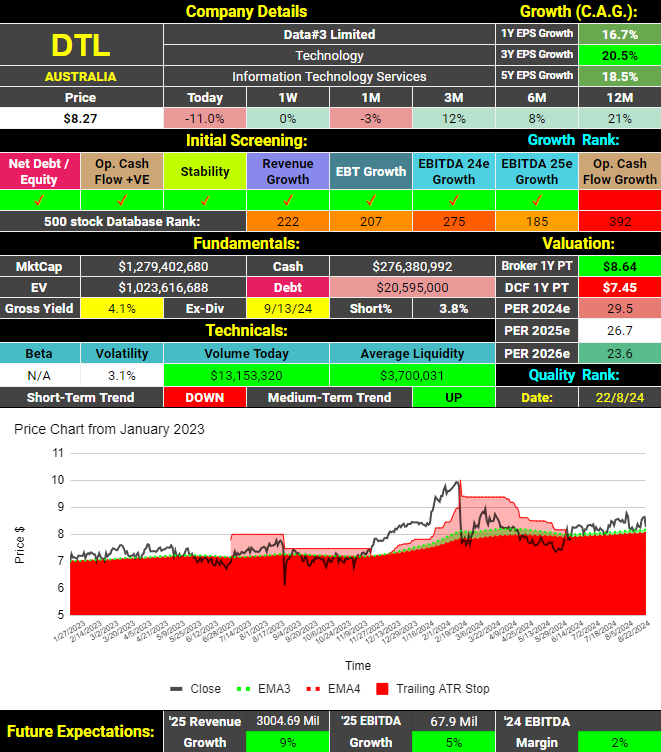
Task: Click the checkmark under EBITDA 25e Growth
Action: tap(537, 200)
